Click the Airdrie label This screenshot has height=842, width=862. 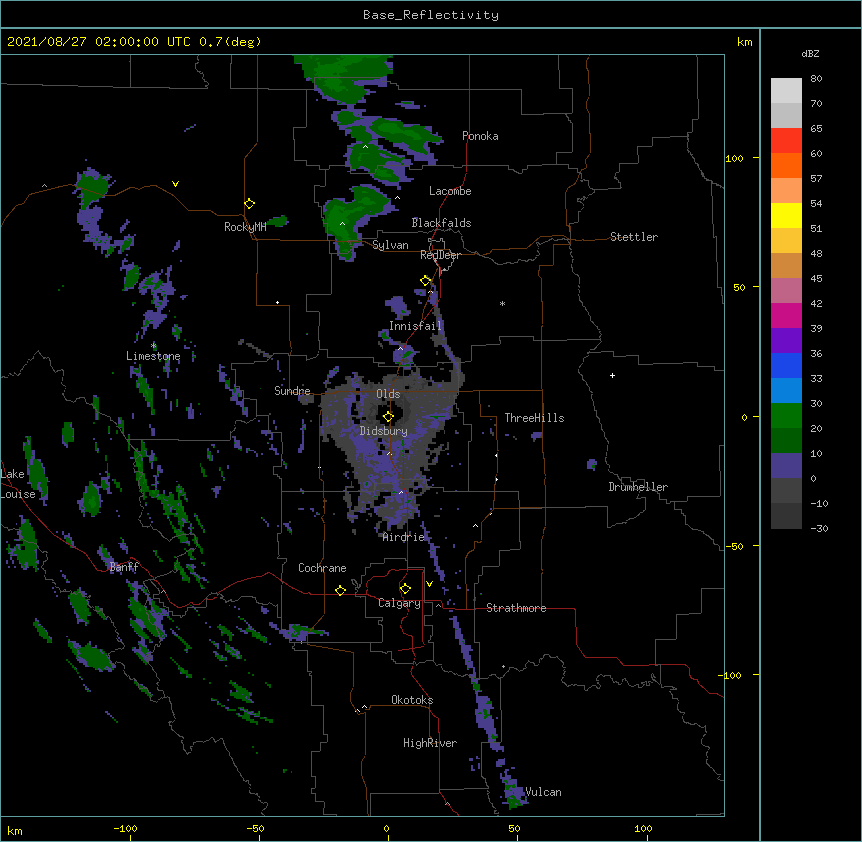[x=404, y=537]
